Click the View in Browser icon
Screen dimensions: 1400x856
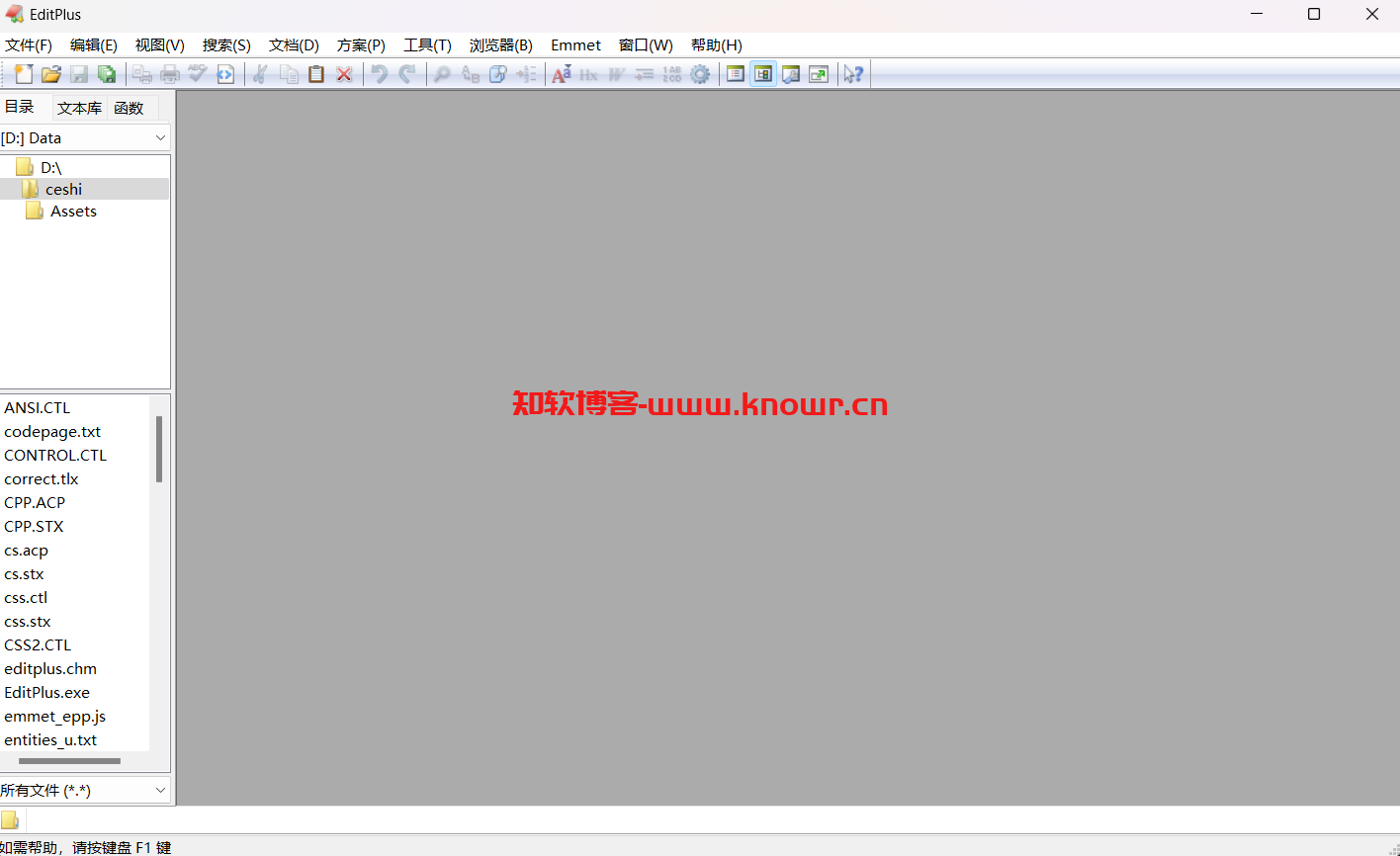[225, 74]
